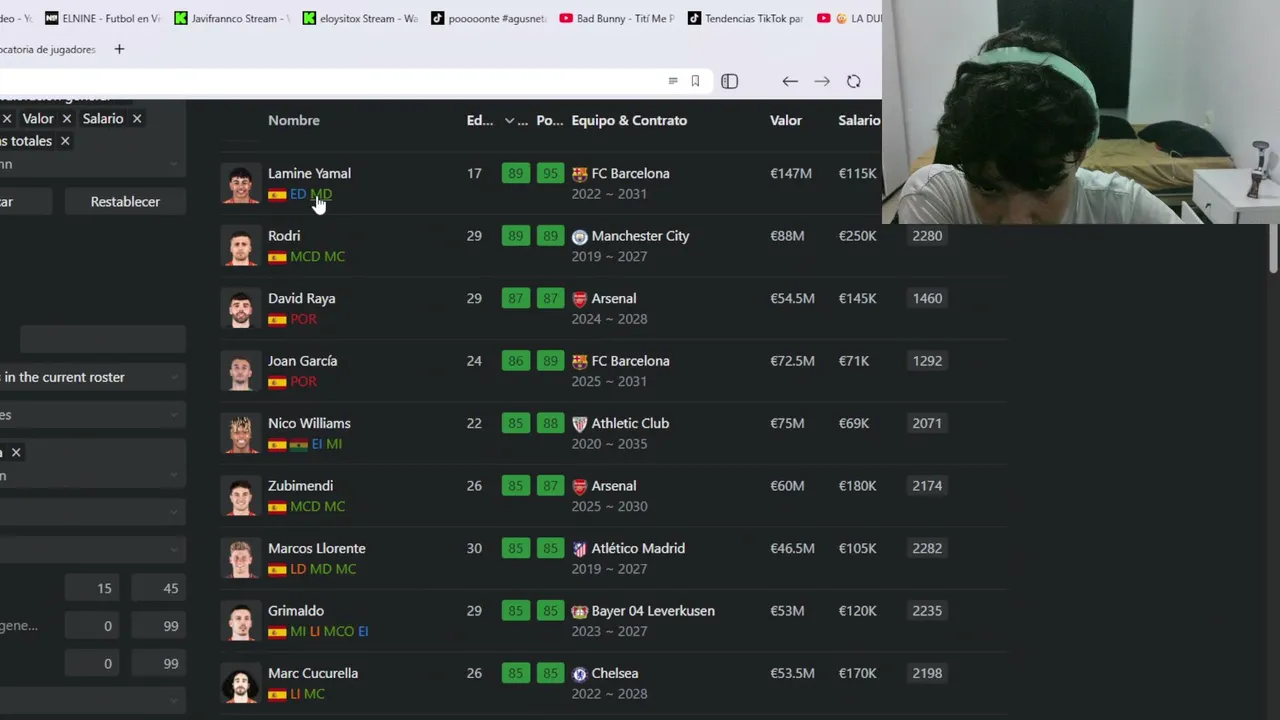Image resolution: width=1280 pixels, height=720 pixels.
Task: Click Marc Cucurella's stat total 2198
Action: point(927,673)
